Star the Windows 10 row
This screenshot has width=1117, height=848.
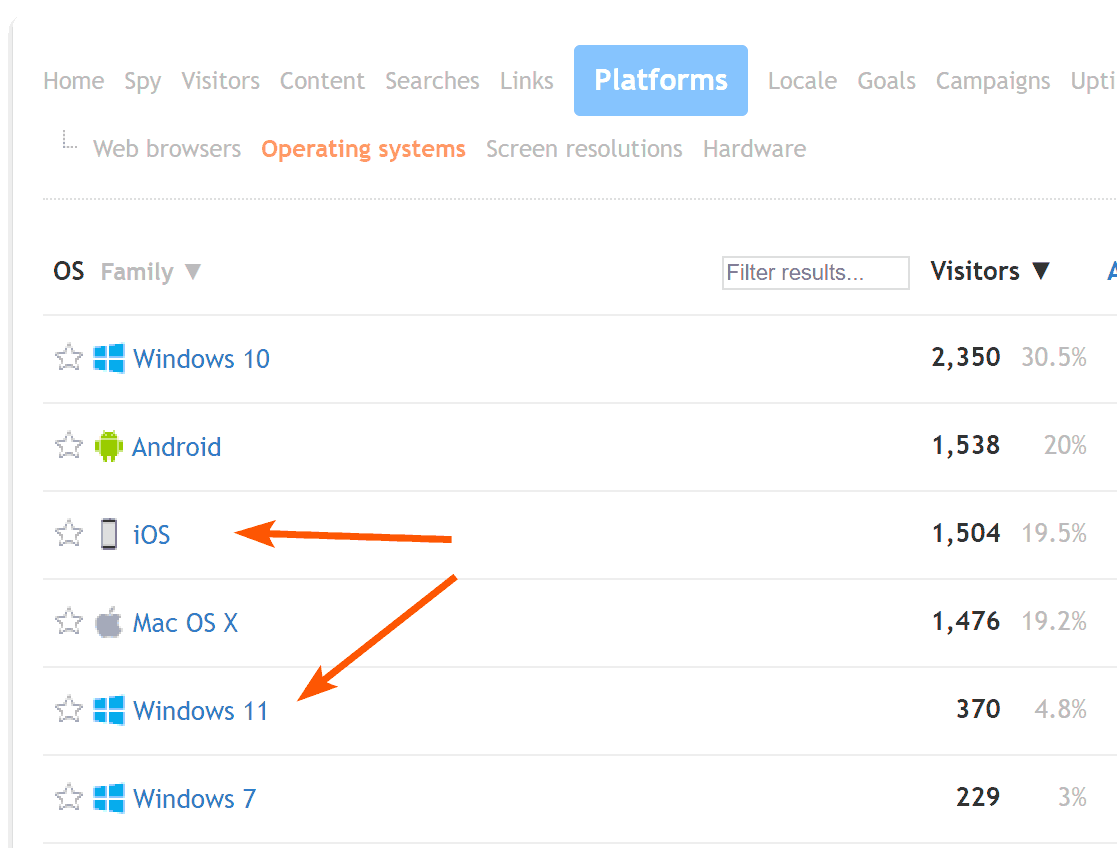69,358
